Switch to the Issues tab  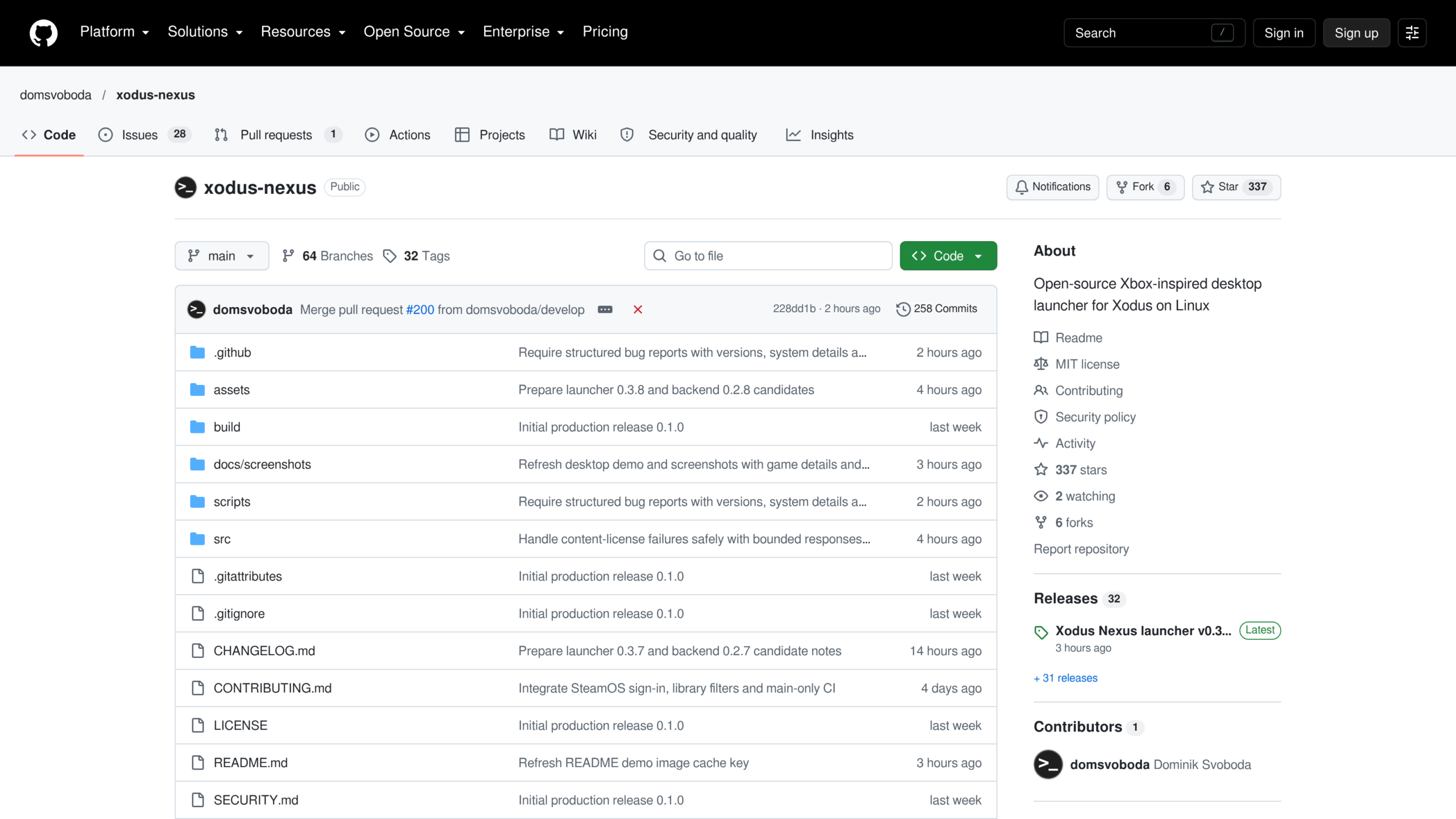[144, 135]
